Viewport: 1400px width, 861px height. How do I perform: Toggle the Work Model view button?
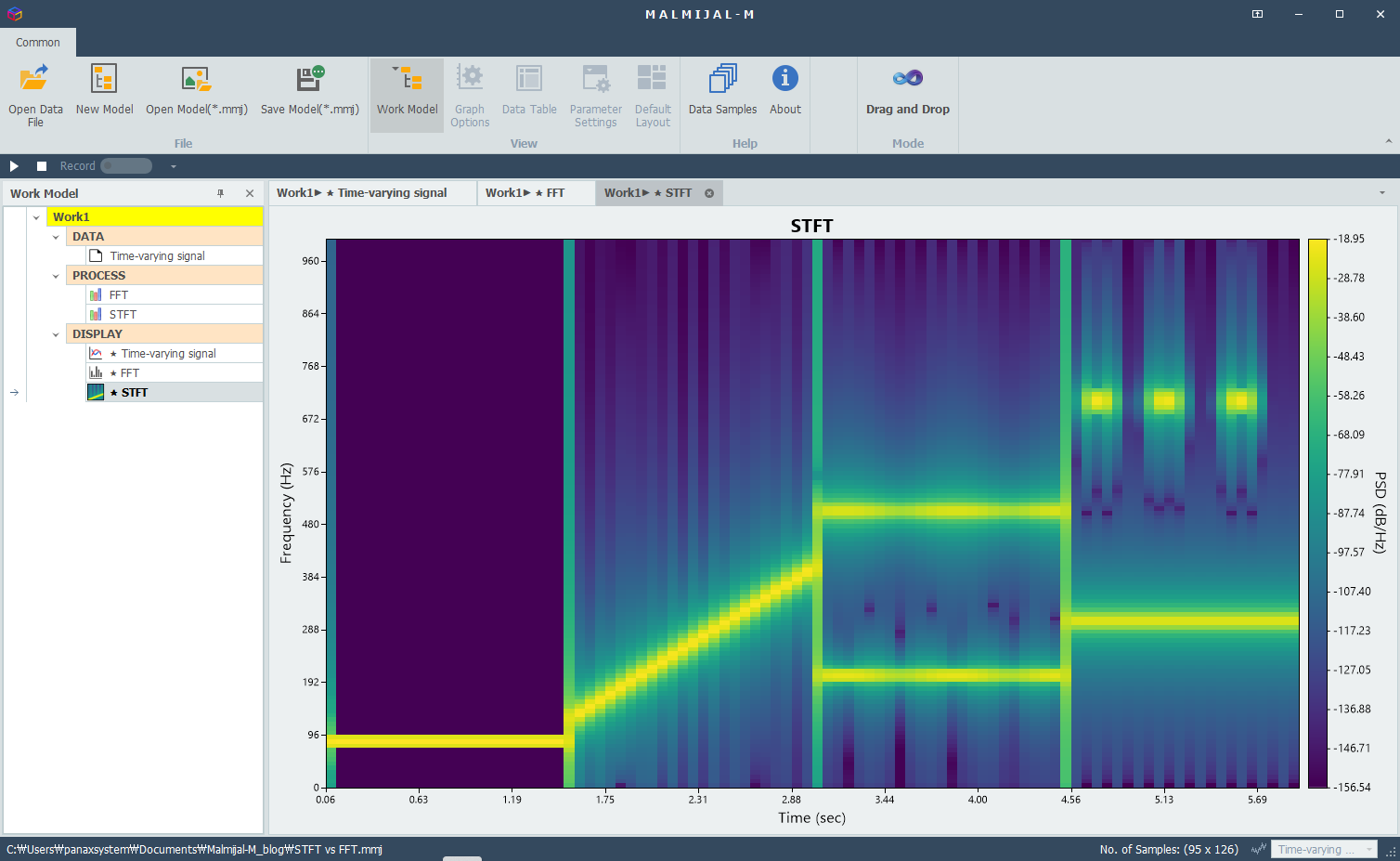pyautogui.click(x=407, y=95)
